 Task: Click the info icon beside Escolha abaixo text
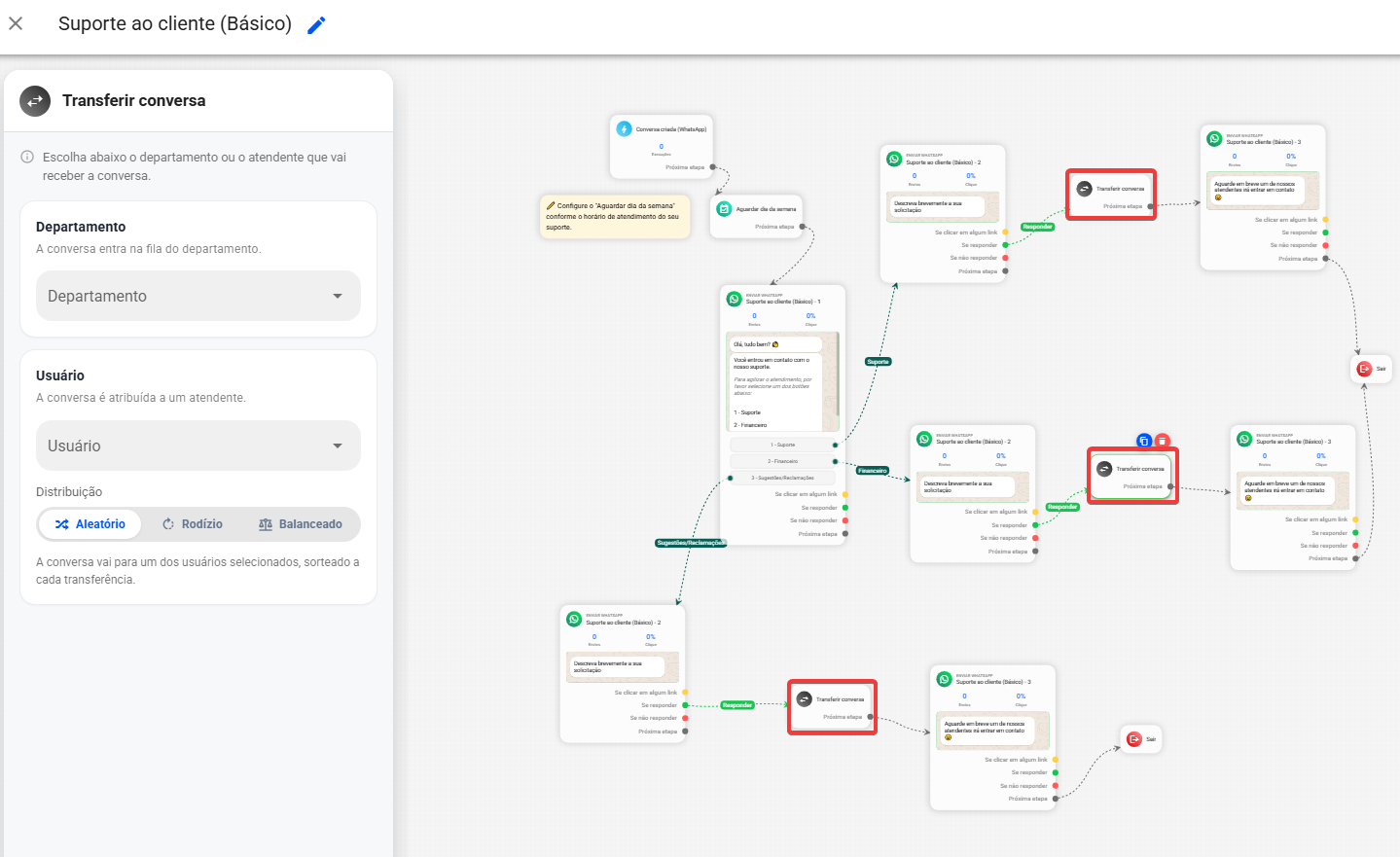click(27, 157)
